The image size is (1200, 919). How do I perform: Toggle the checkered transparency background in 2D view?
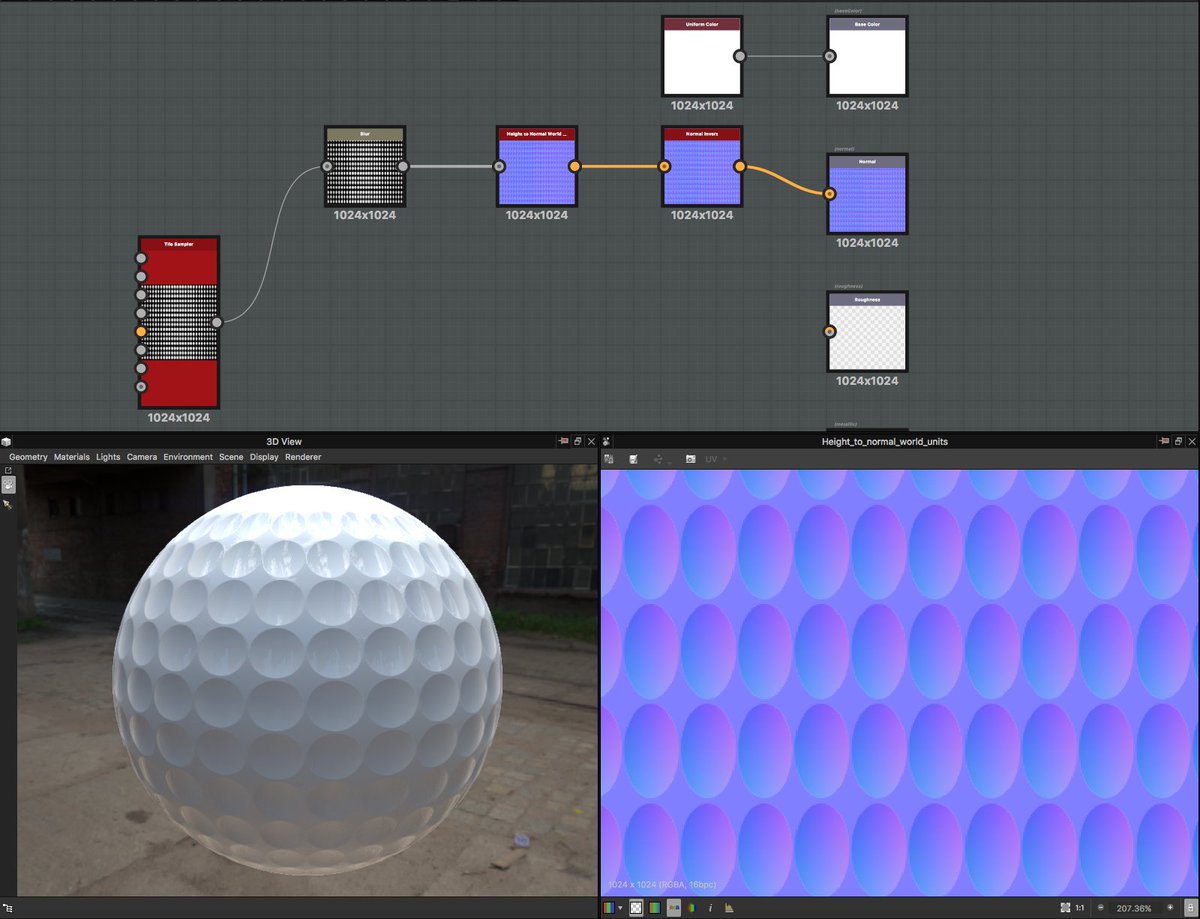coord(636,907)
